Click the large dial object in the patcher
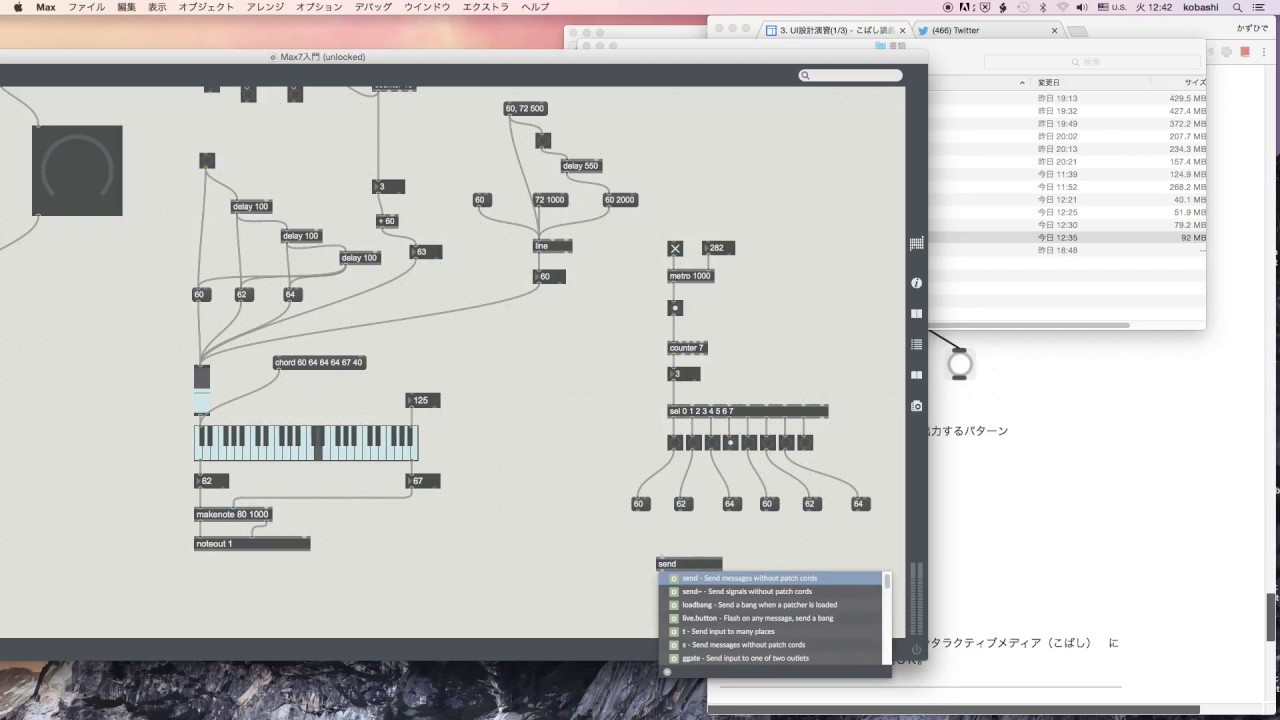Viewport: 1280px width, 720px height. pos(77,171)
